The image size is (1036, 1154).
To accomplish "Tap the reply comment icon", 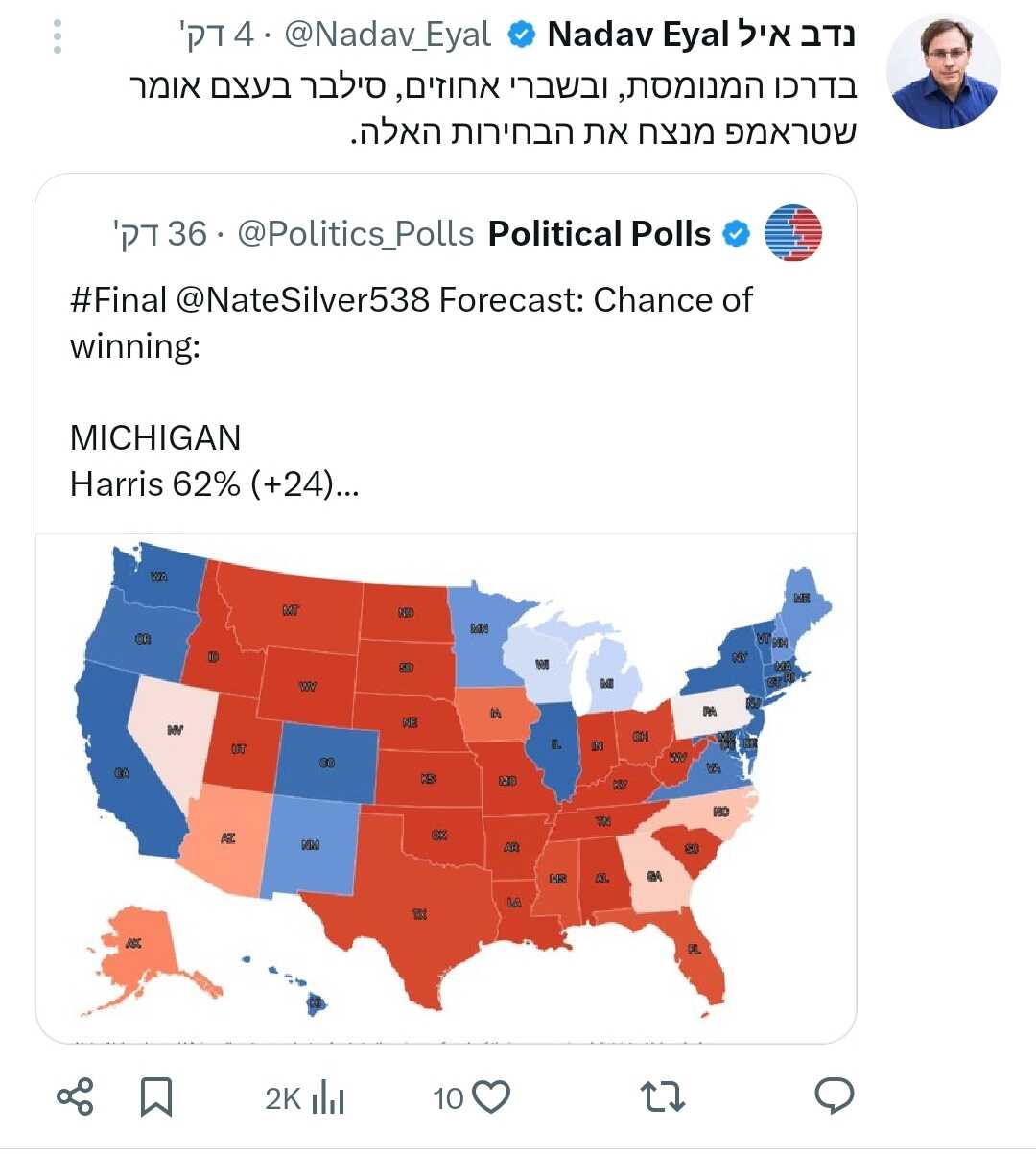I will (x=834, y=1095).
